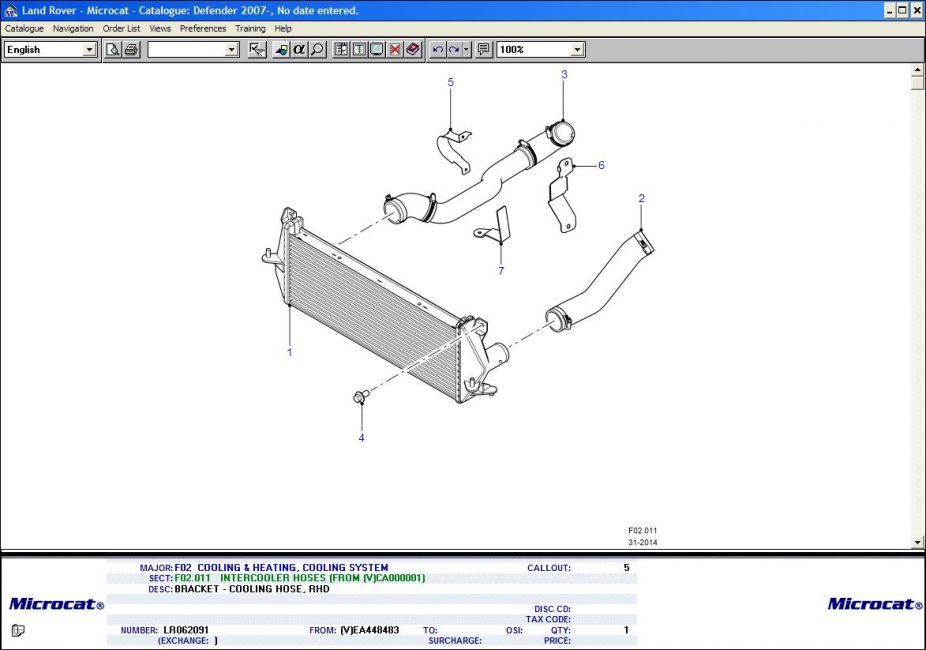The height and width of the screenshot is (650, 926).
Task: Click the magnifying glass search icon
Action: click(317, 50)
